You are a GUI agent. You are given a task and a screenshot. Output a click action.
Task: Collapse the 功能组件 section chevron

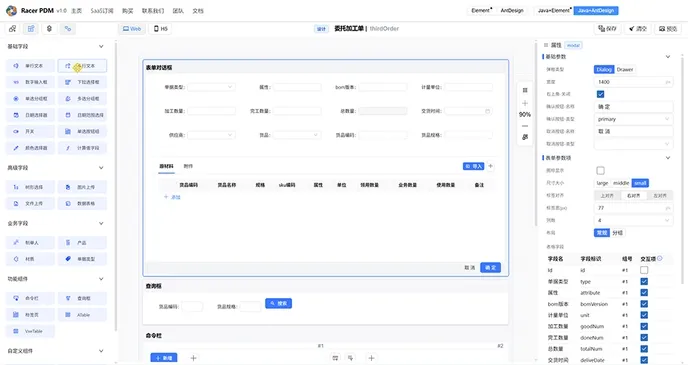coord(101,279)
